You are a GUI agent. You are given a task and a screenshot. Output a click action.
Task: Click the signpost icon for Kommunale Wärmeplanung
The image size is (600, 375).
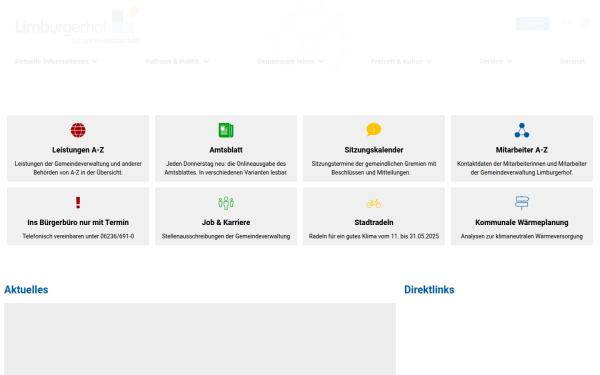[x=522, y=203]
